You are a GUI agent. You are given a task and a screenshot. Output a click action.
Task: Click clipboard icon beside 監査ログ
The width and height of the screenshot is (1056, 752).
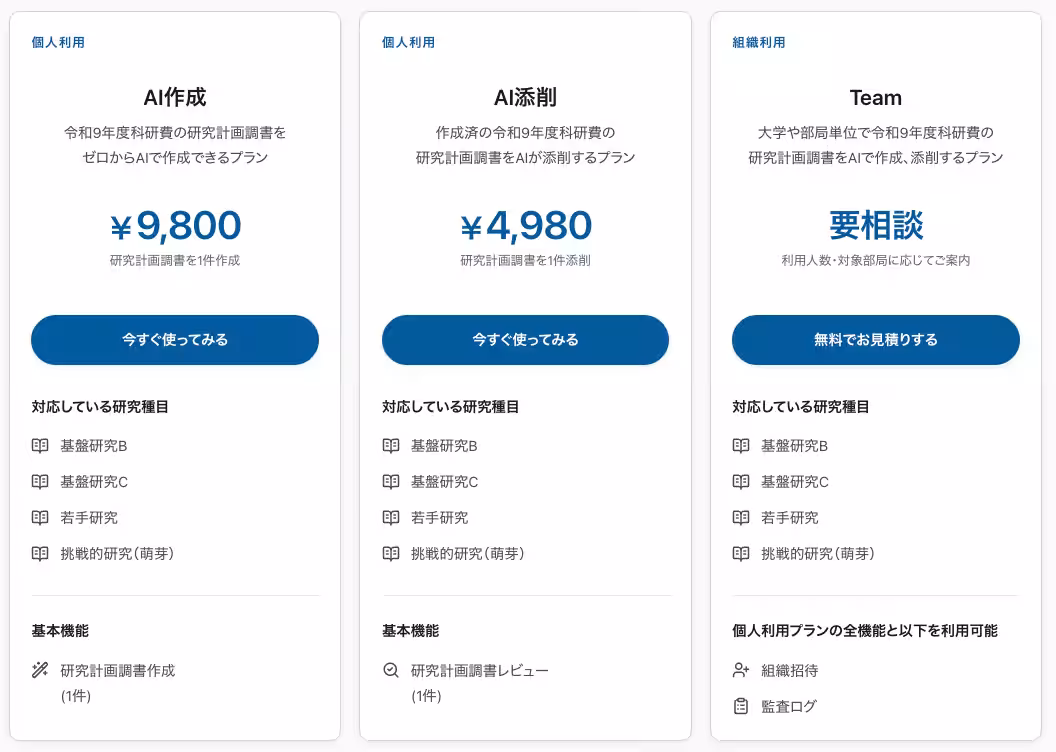point(741,706)
